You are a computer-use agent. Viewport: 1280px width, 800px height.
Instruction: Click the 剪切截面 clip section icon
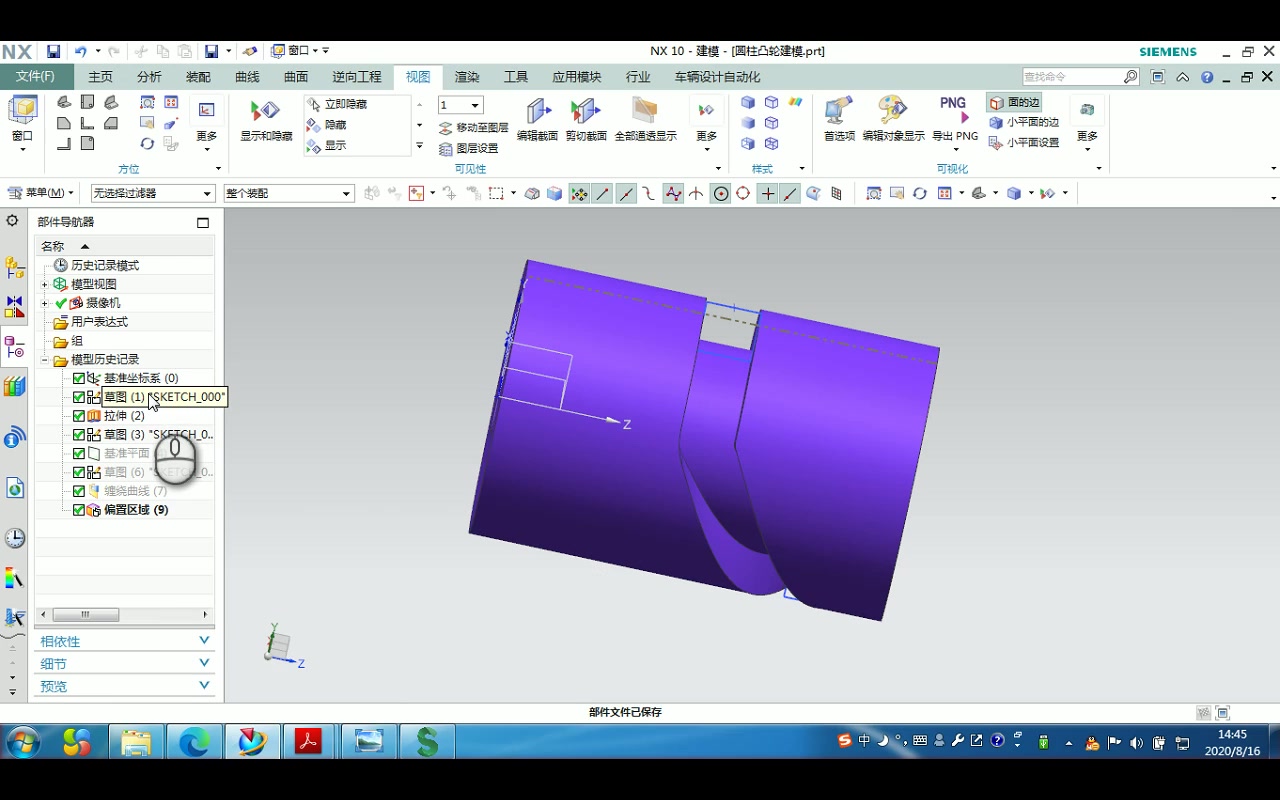point(586,120)
